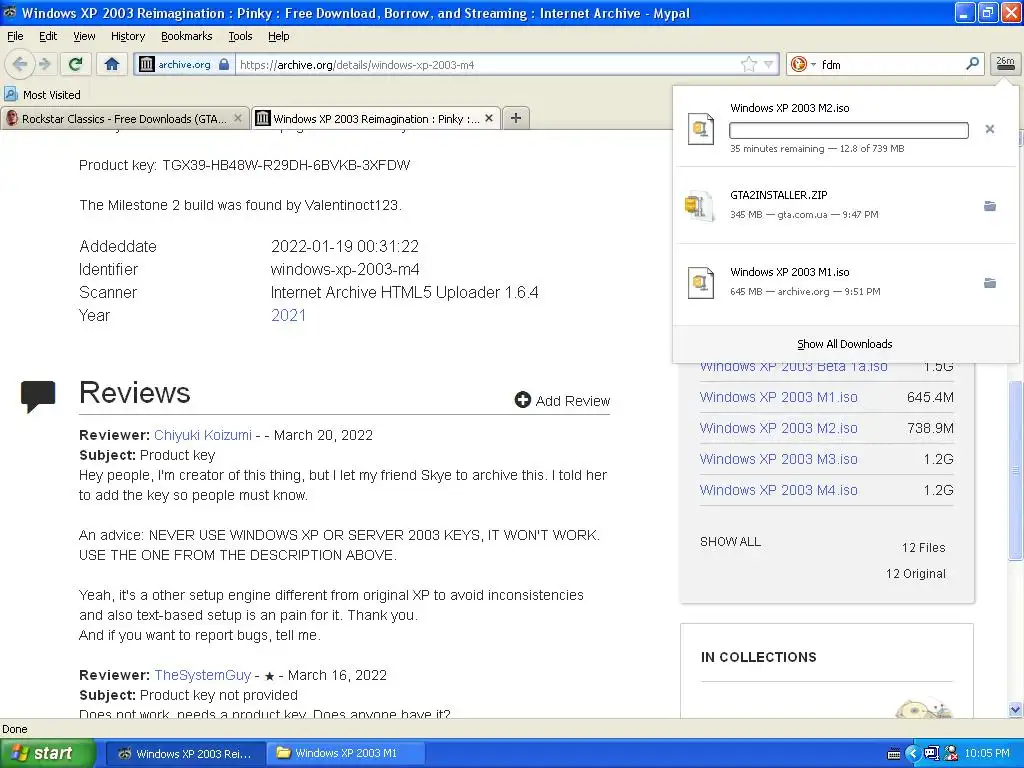Image resolution: width=1024 pixels, height=768 pixels.
Task: Click the scrollbar down arrow
Action: click(x=1016, y=709)
